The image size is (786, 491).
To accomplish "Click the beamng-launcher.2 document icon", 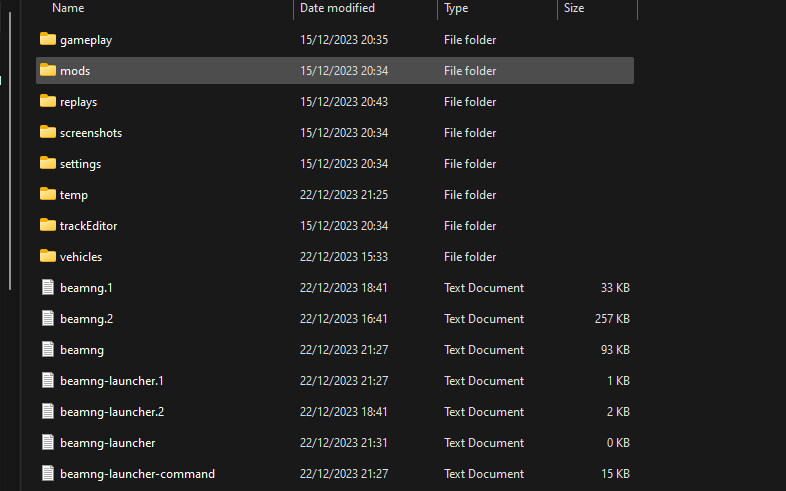I will click(48, 412).
